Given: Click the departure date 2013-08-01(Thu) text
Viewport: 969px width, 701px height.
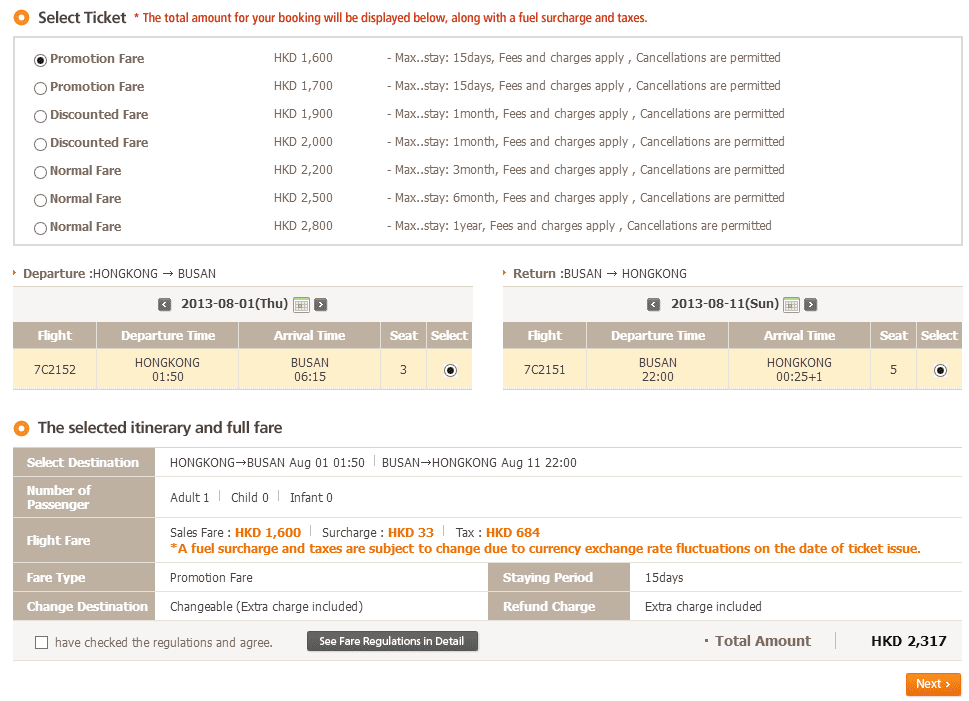Looking at the screenshot, I should 234,304.
